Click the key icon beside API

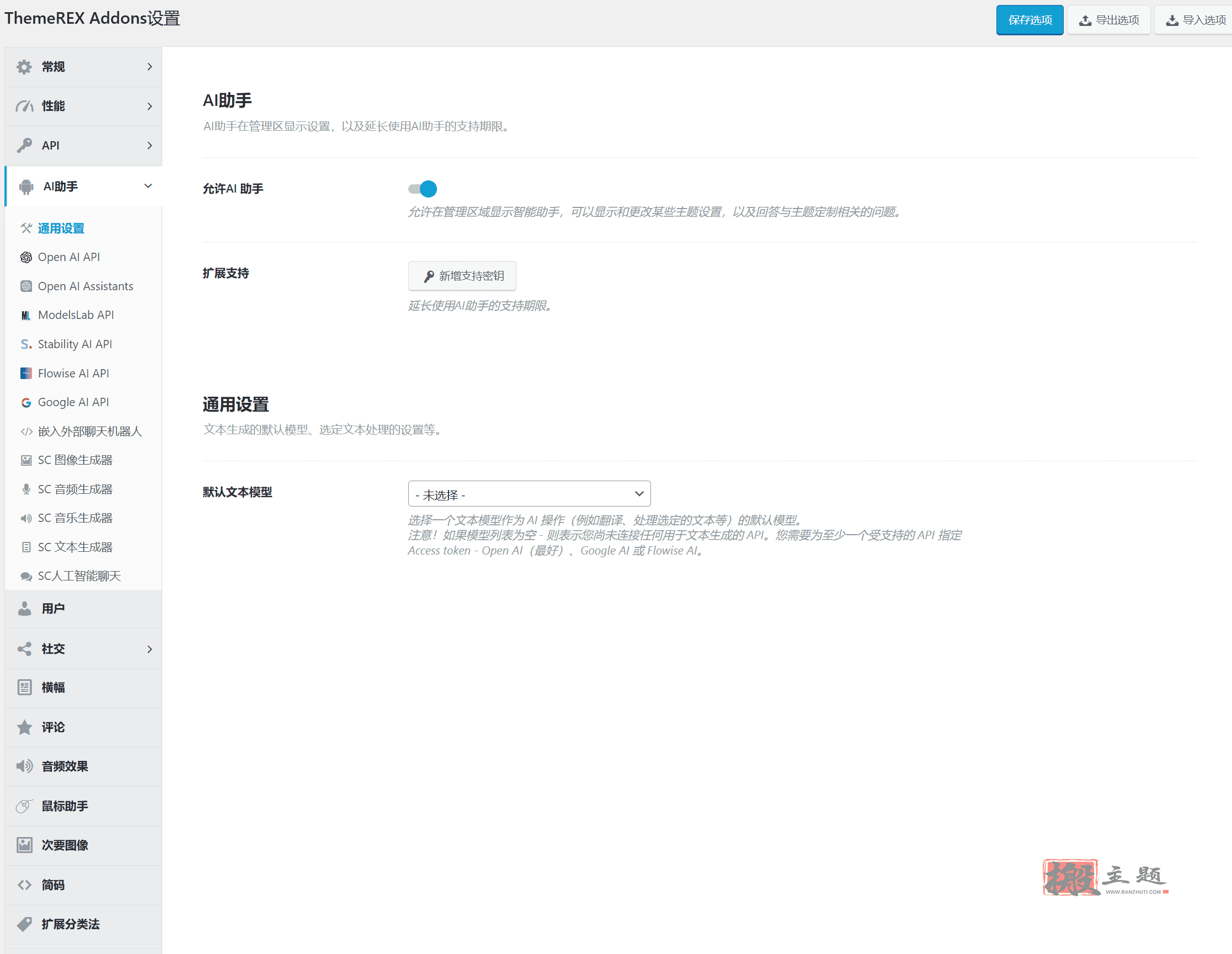pos(24,146)
